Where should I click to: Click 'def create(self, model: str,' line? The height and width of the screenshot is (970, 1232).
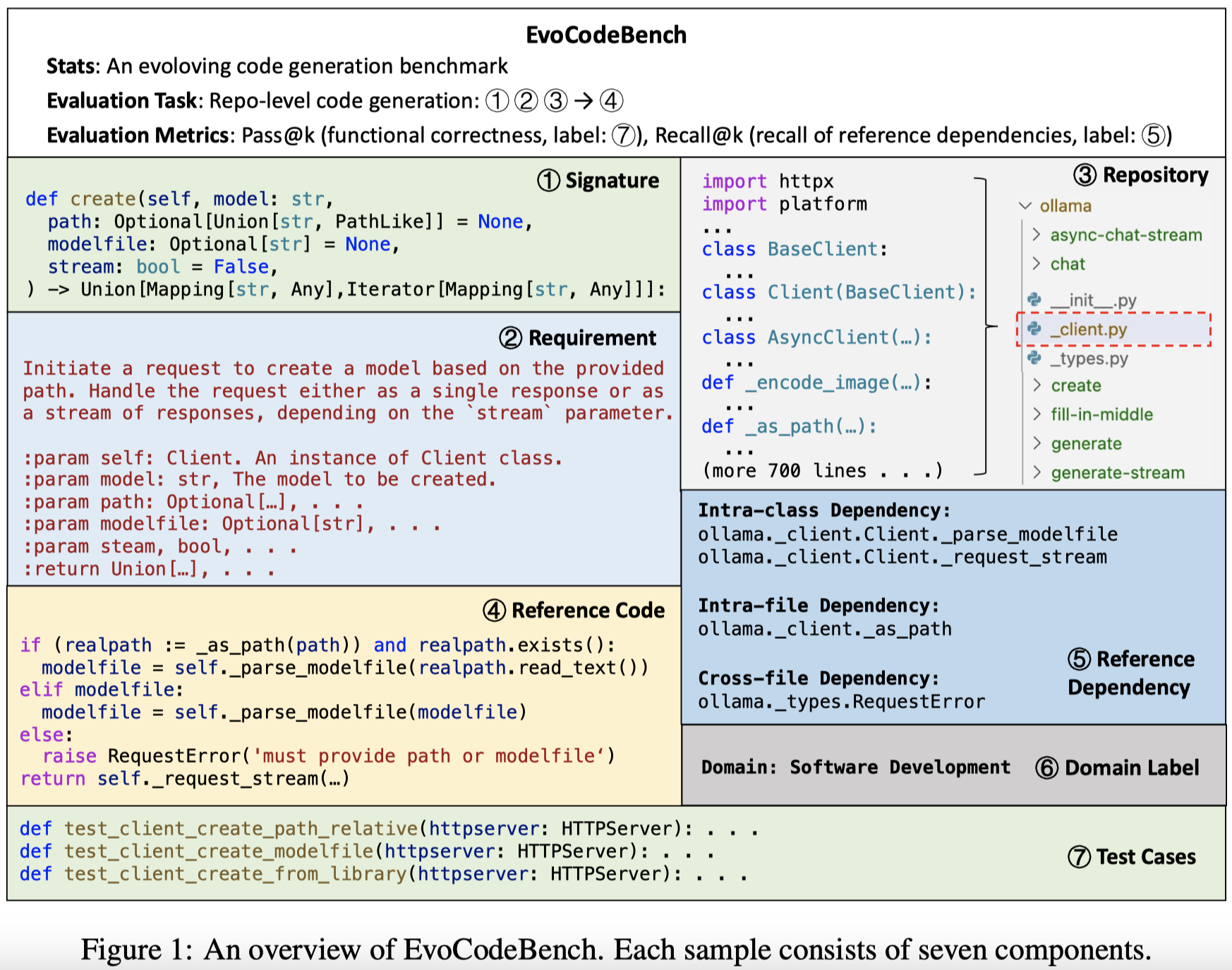(x=180, y=199)
